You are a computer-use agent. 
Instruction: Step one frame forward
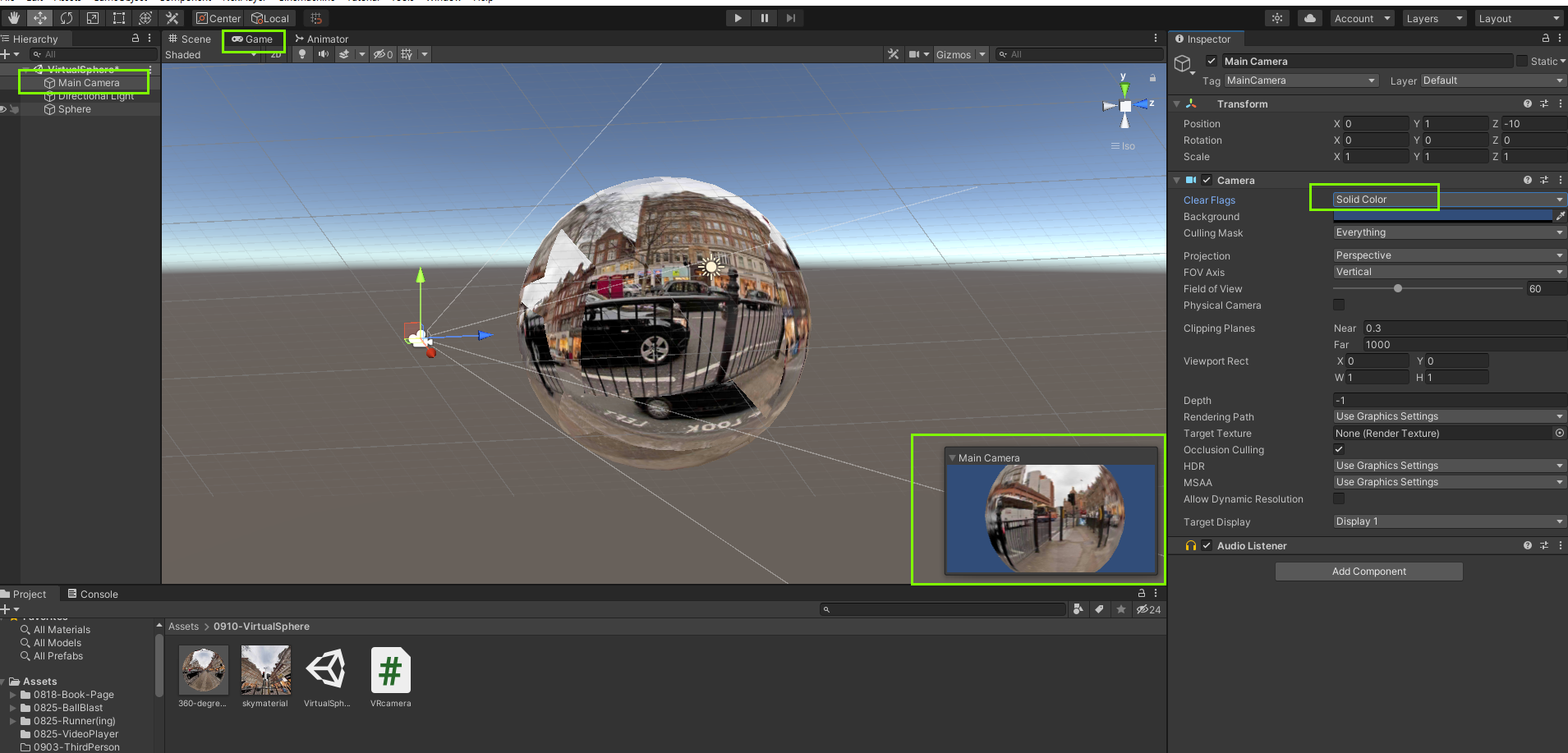click(790, 18)
